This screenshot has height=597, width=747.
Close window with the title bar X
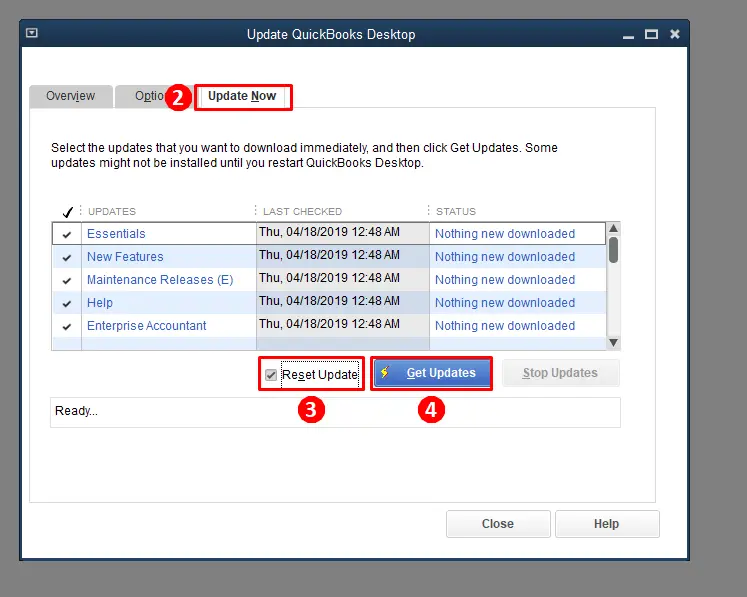click(x=675, y=34)
